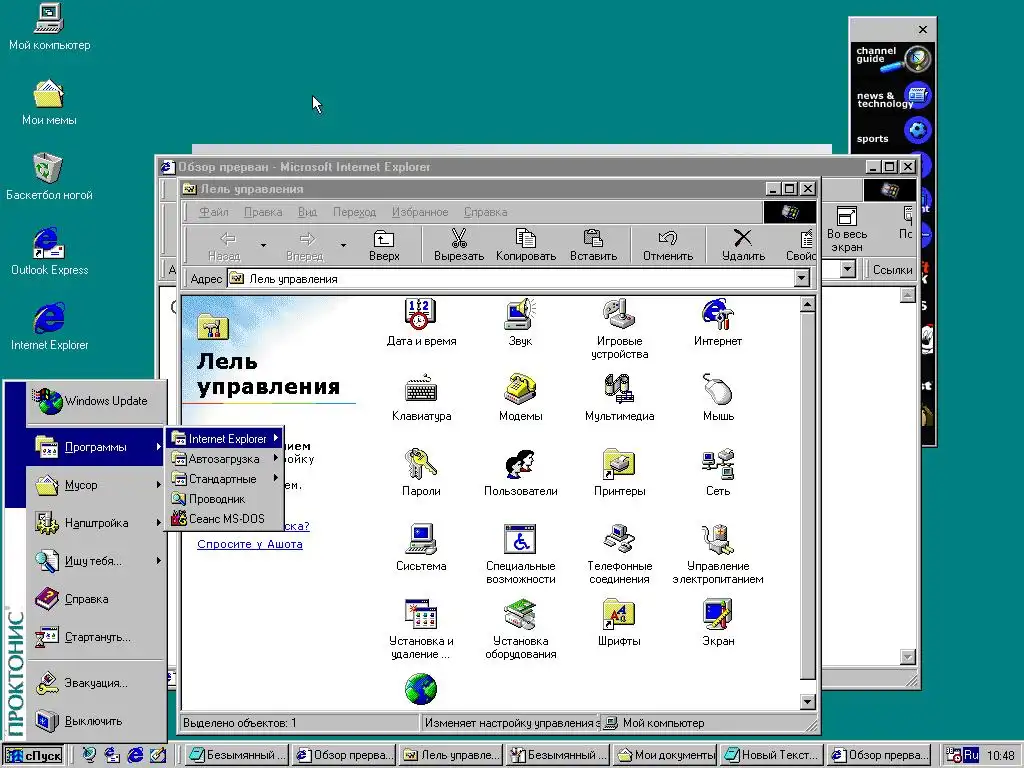Open the Избранное menu

tap(420, 212)
